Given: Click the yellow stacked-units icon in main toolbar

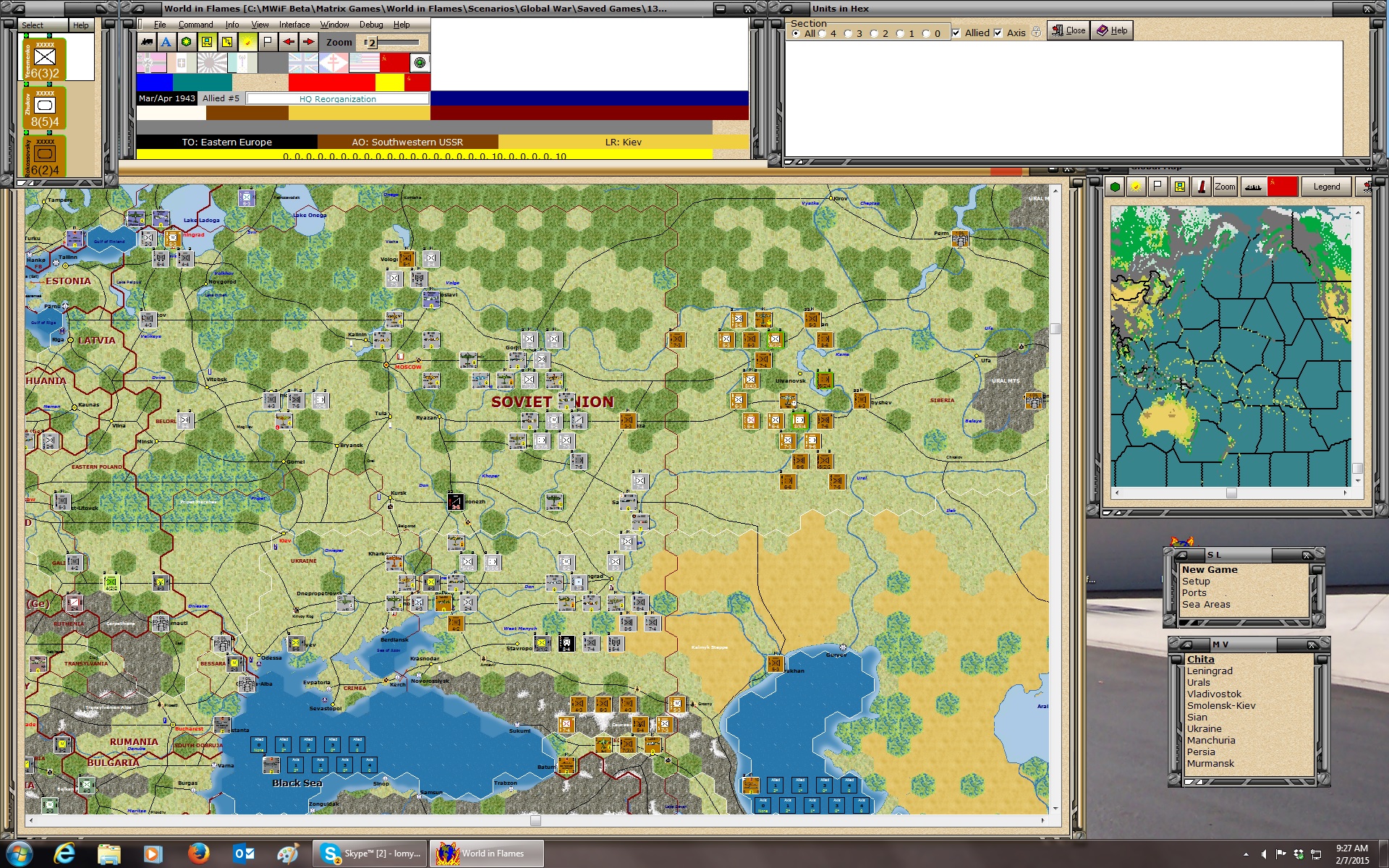Looking at the screenshot, I should click(227, 42).
